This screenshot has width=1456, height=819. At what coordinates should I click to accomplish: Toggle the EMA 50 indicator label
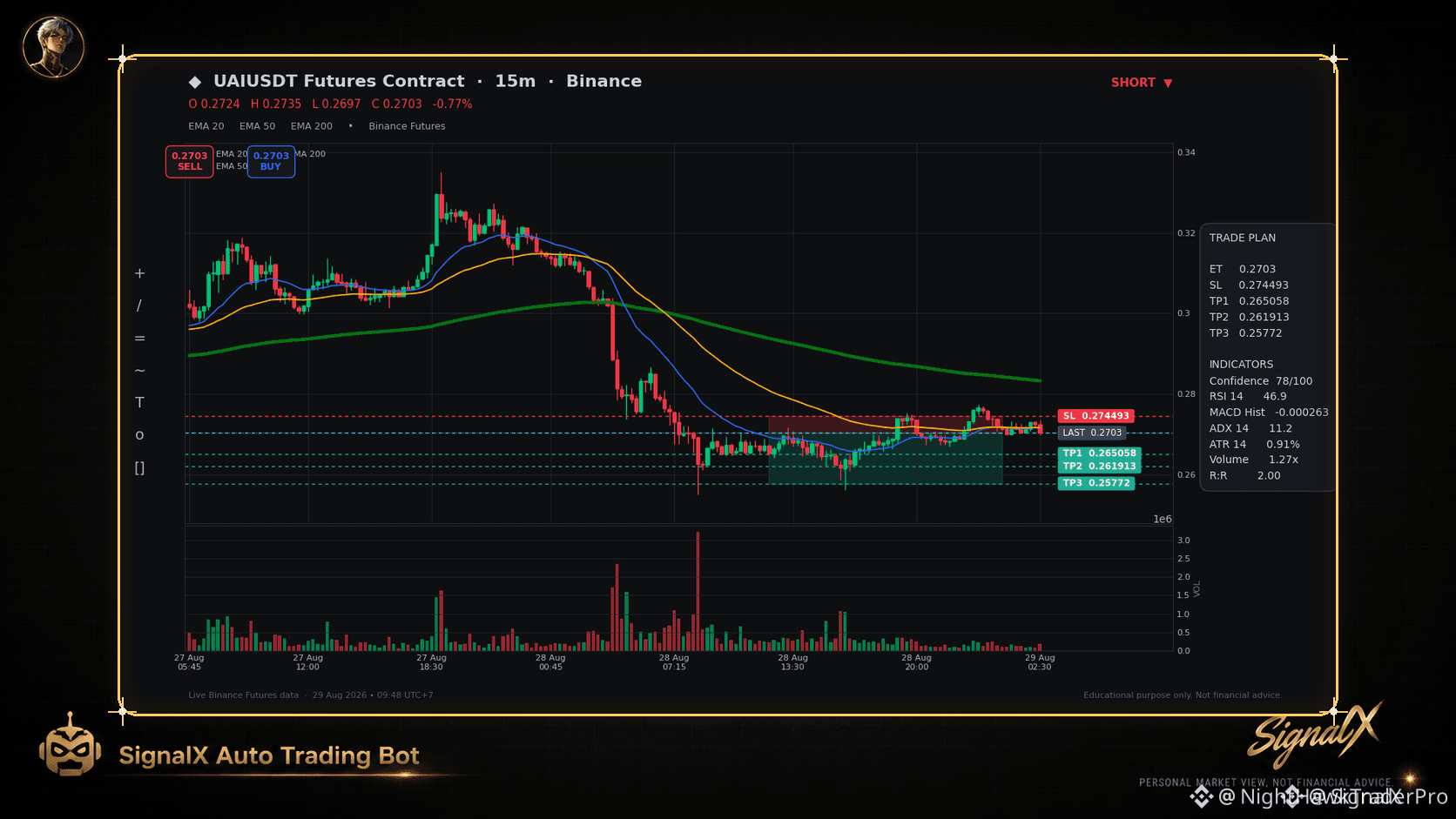click(257, 126)
